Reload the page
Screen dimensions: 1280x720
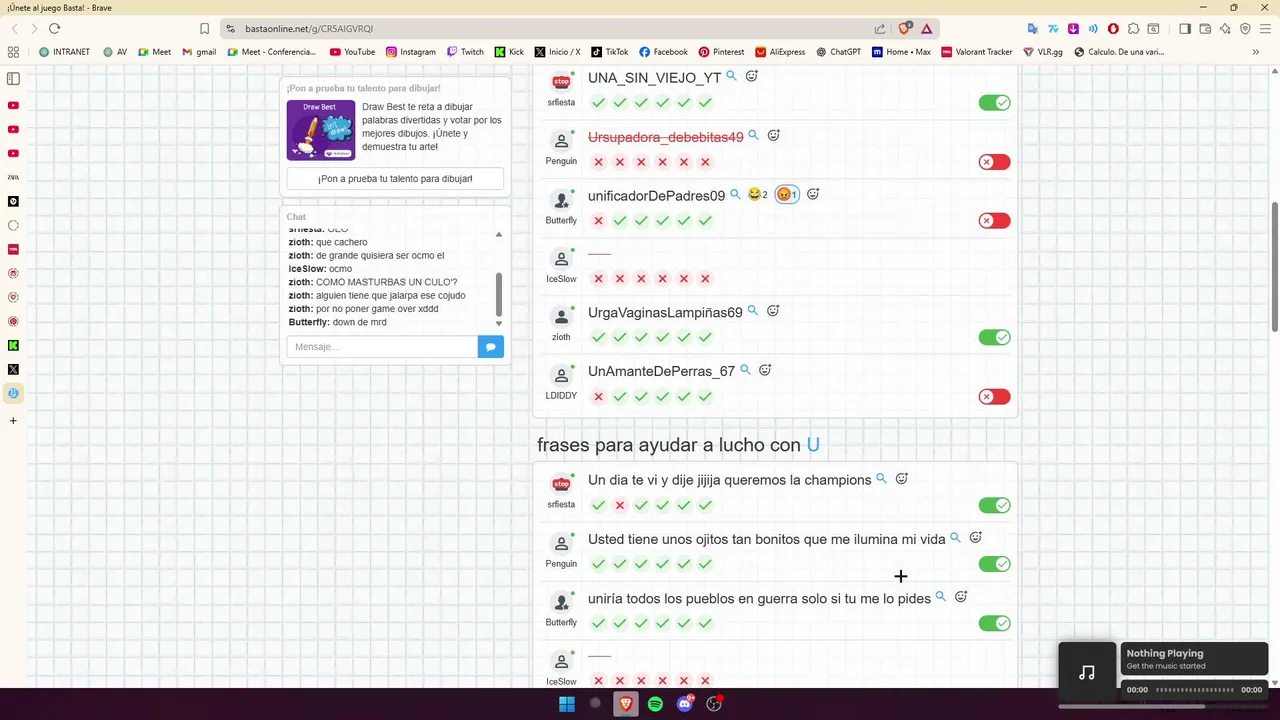(54, 29)
